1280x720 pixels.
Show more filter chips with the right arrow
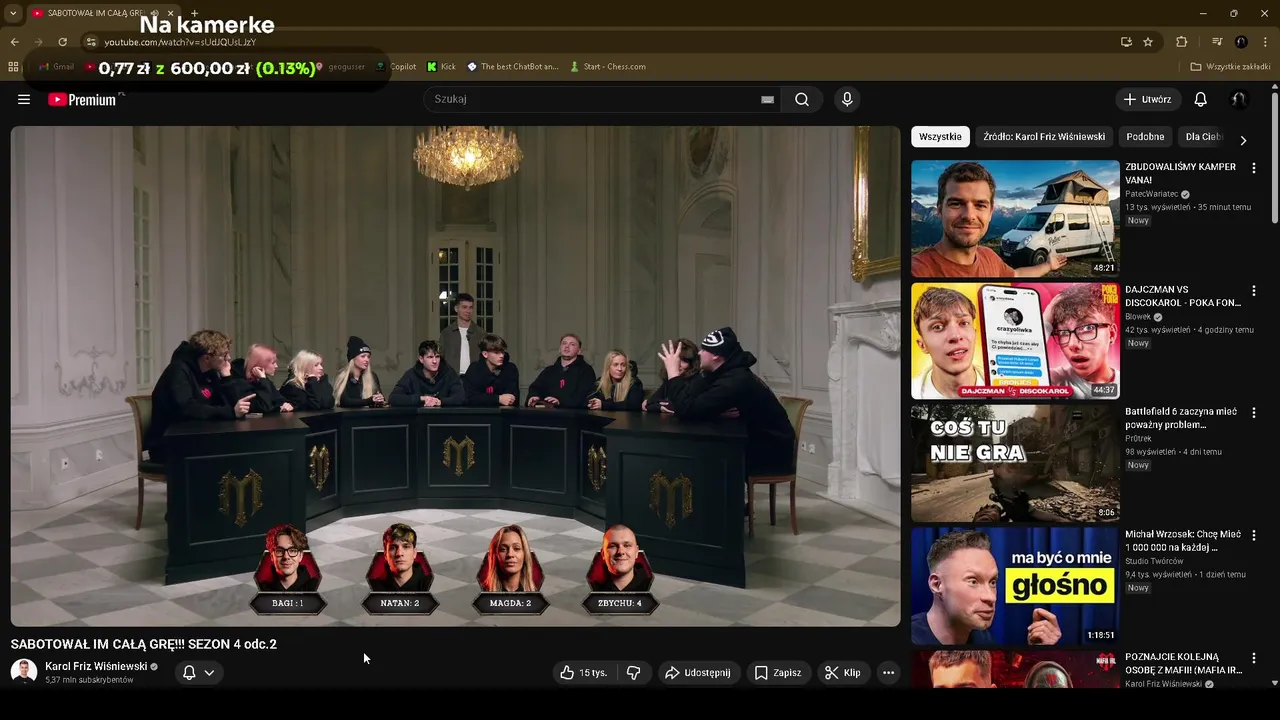pos(1243,140)
